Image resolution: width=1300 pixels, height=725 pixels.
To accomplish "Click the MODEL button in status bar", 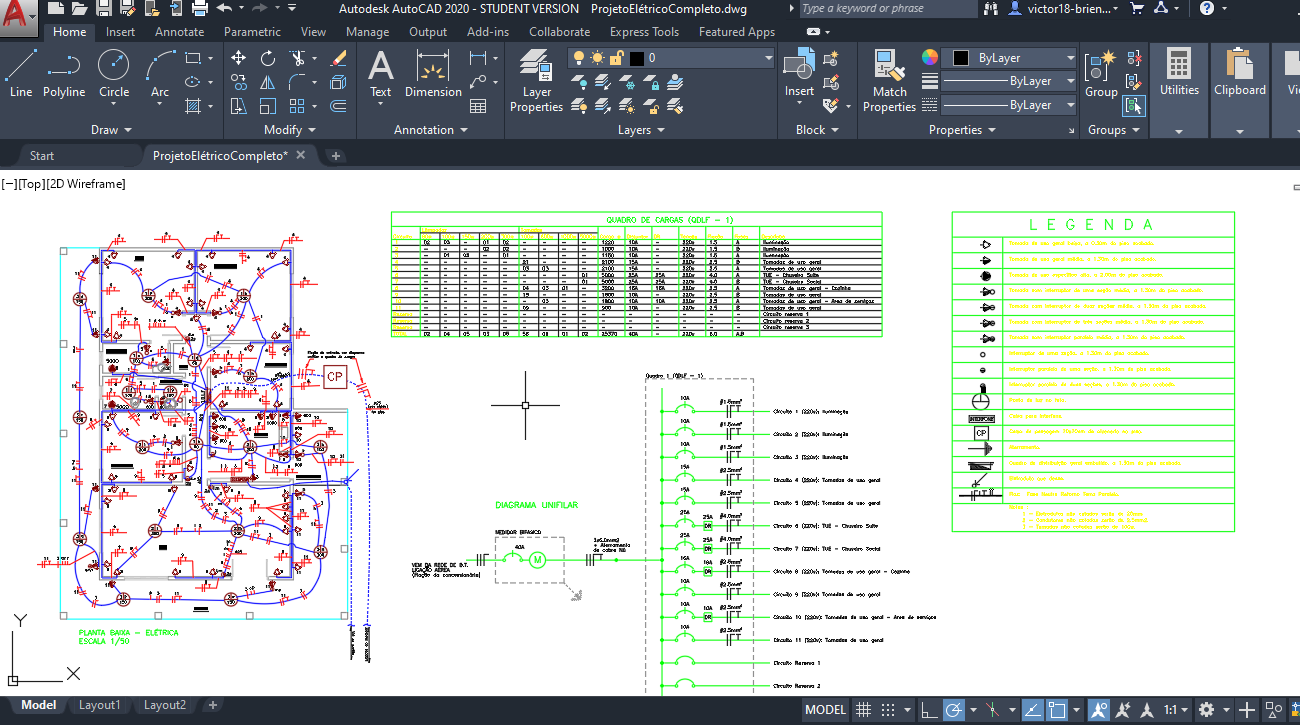I will [x=825, y=709].
